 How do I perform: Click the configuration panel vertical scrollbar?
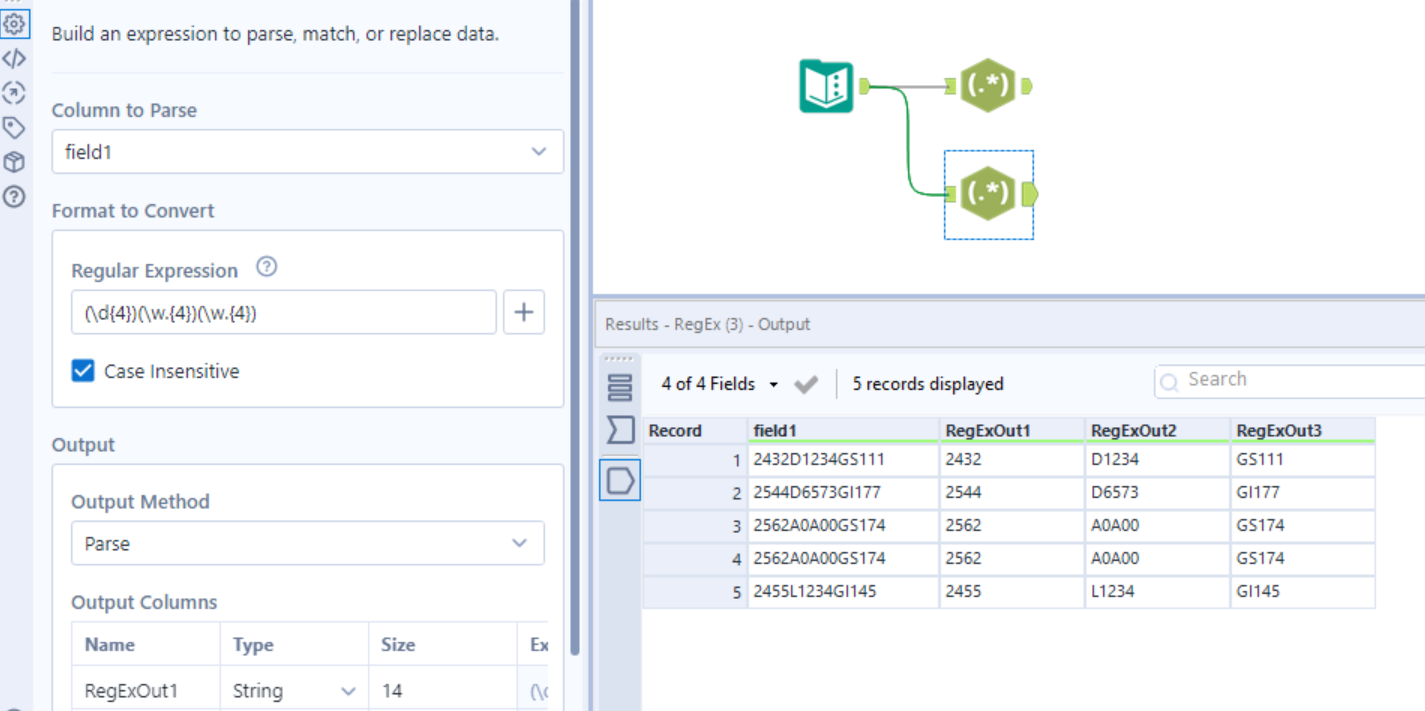click(574, 300)
